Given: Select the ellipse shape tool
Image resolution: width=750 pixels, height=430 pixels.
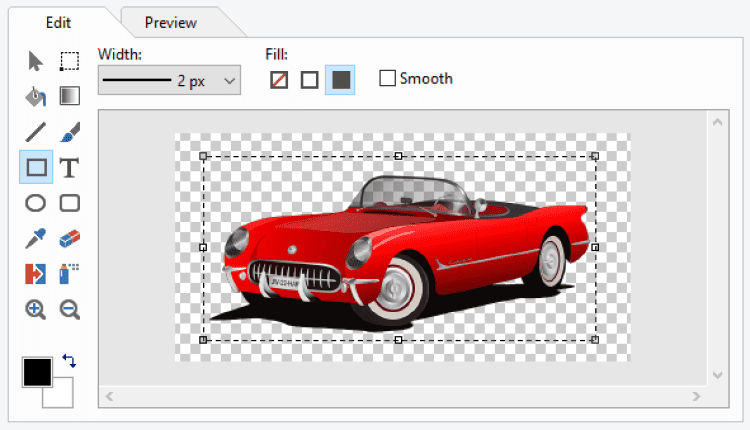Looking at the screenshot, I should [36, 203].
